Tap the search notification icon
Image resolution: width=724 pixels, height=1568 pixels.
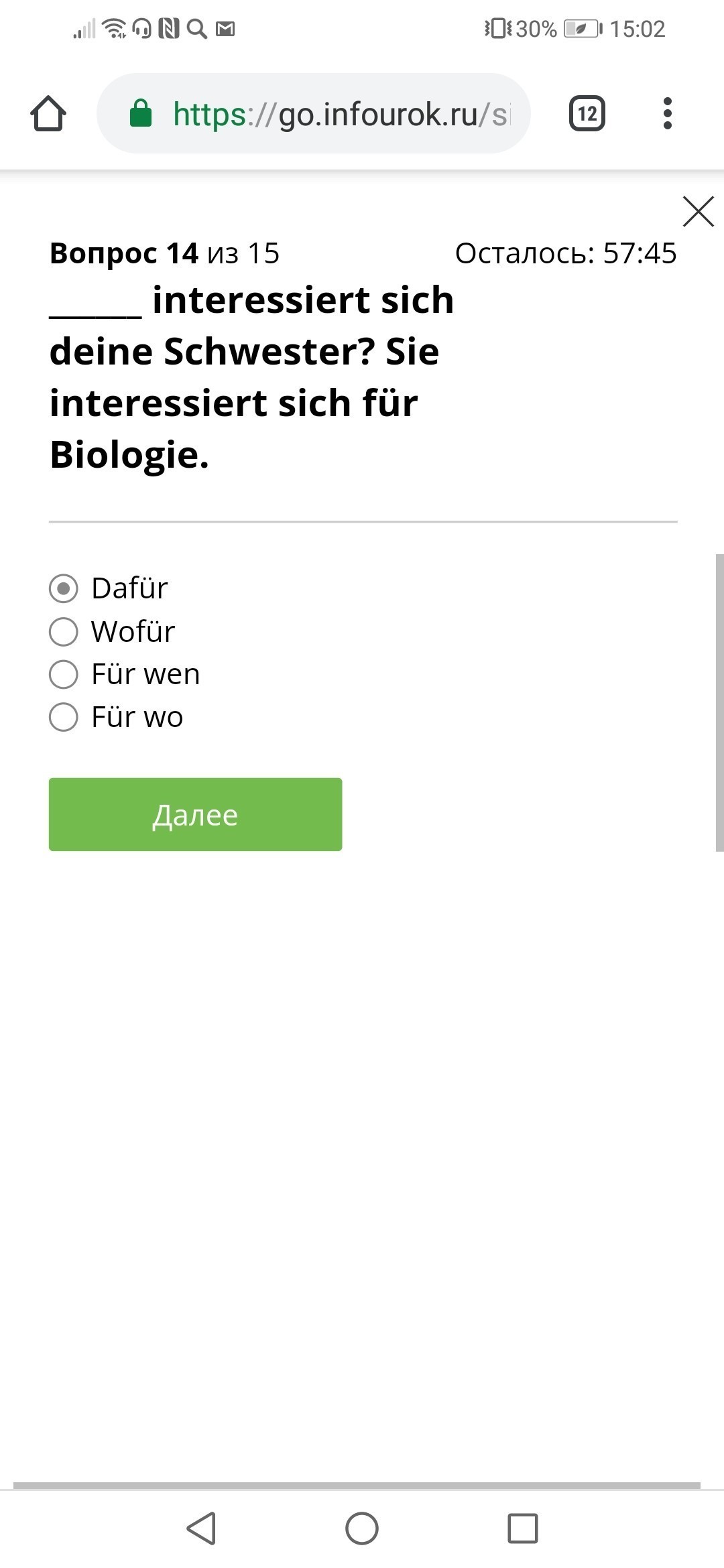(x=196, y=29)
